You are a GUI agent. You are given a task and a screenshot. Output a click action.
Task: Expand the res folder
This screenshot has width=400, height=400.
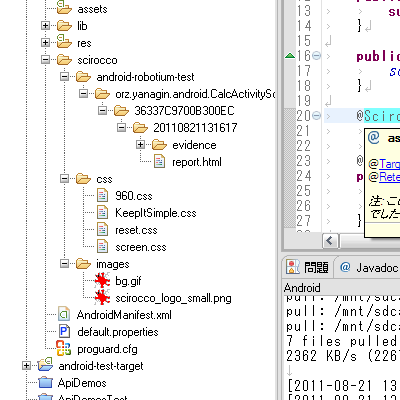pyautogui.click(x=45, y=43)
